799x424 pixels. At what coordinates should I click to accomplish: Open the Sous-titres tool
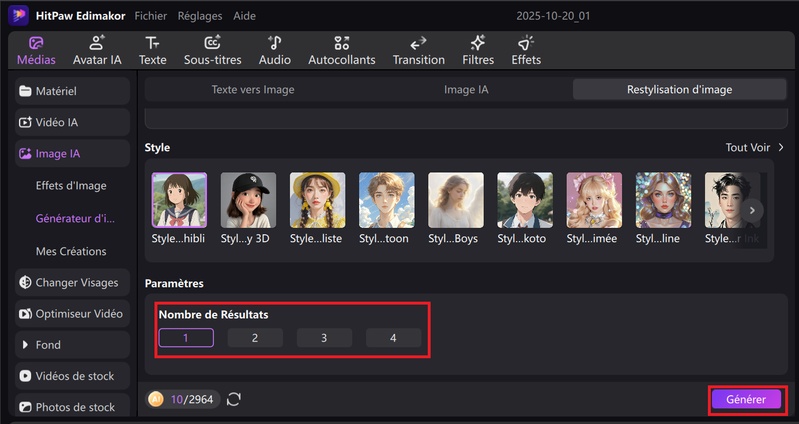tap(212, 50)
